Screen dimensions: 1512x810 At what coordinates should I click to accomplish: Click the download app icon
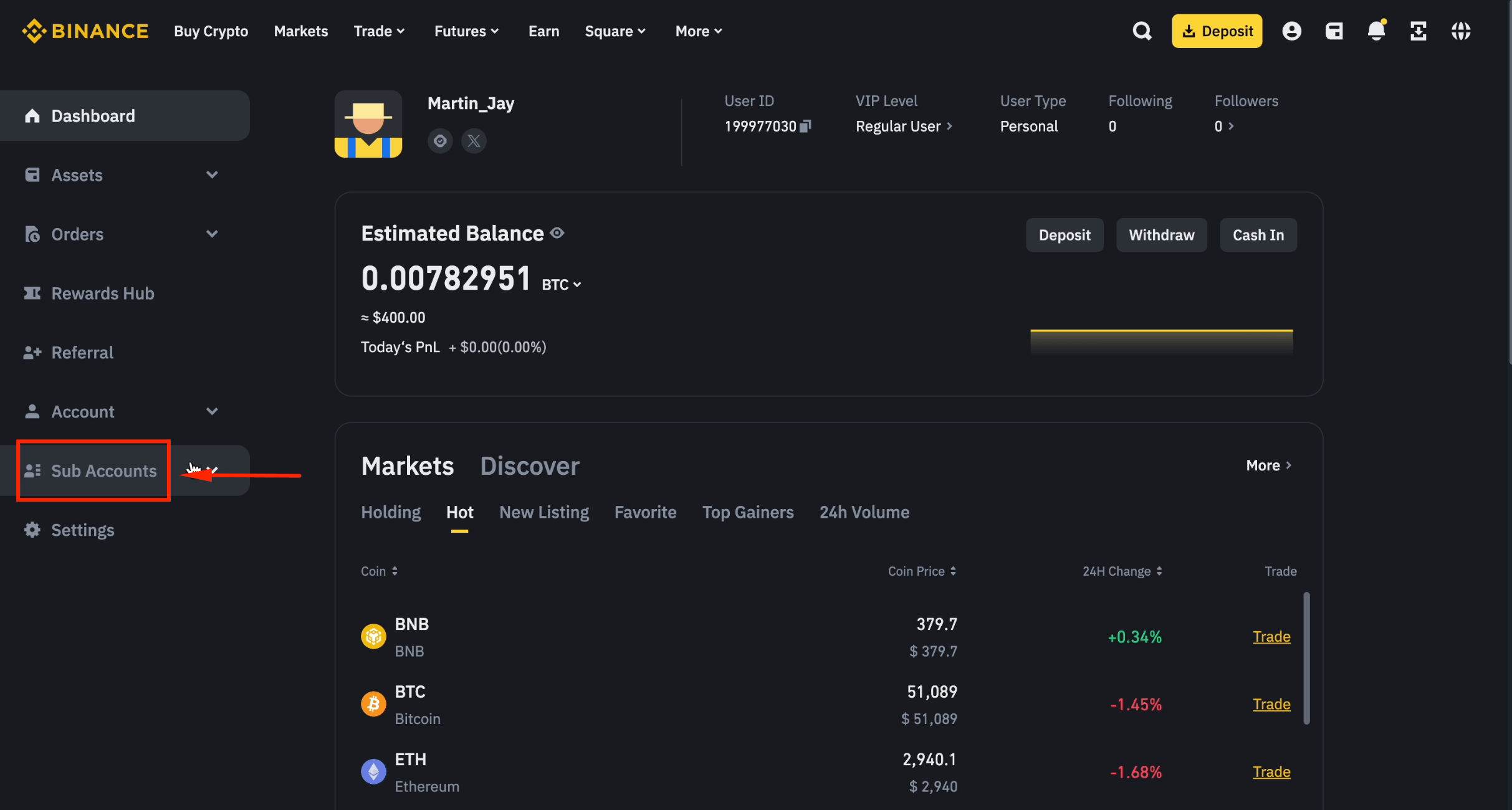(x=1418, y=31)
